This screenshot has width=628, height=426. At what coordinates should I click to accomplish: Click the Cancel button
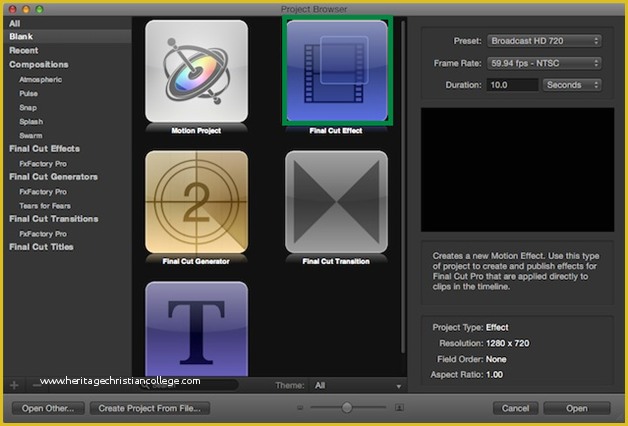tap(515, 408)
